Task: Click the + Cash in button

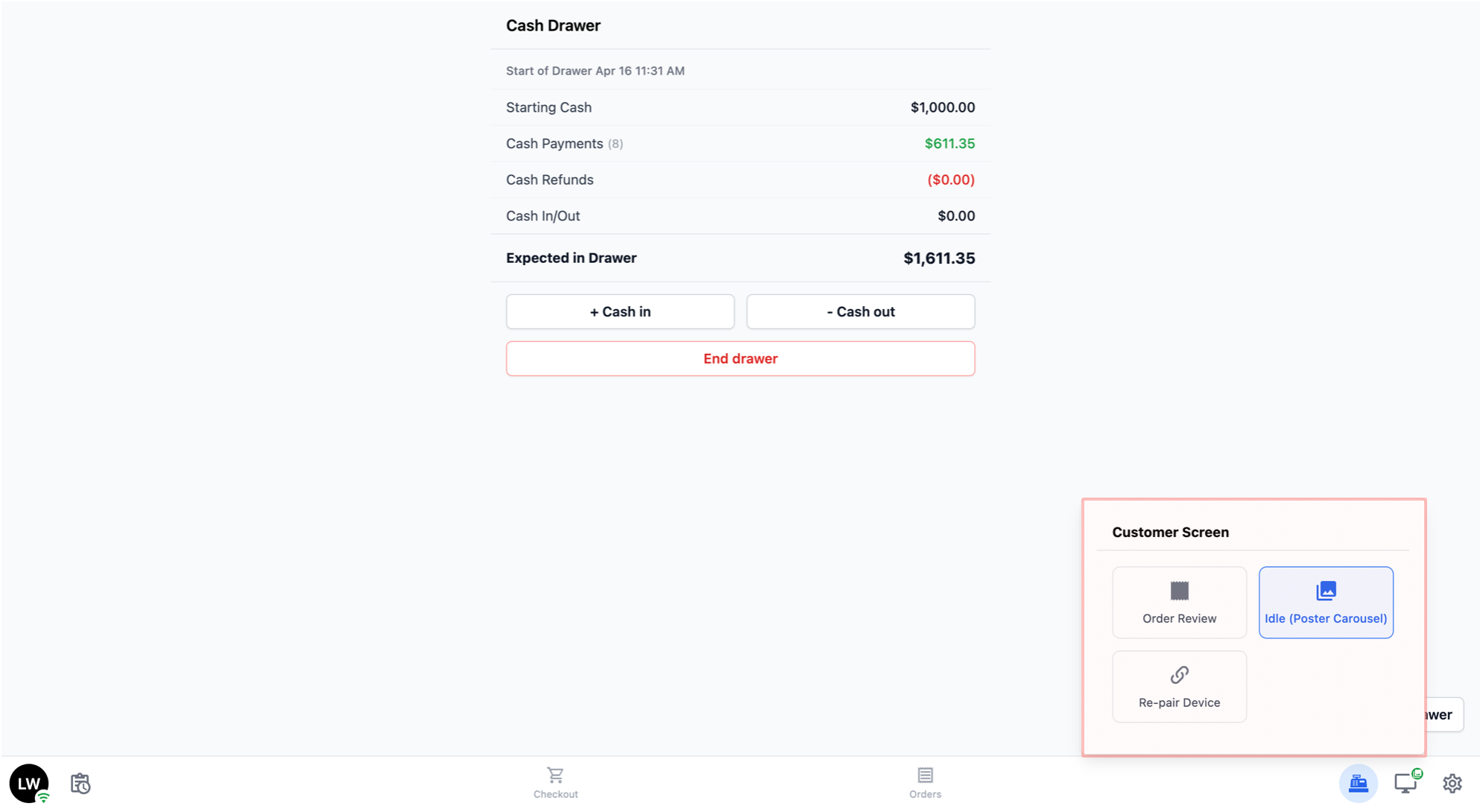Action: pyautogui.click(x=620, y=311)
